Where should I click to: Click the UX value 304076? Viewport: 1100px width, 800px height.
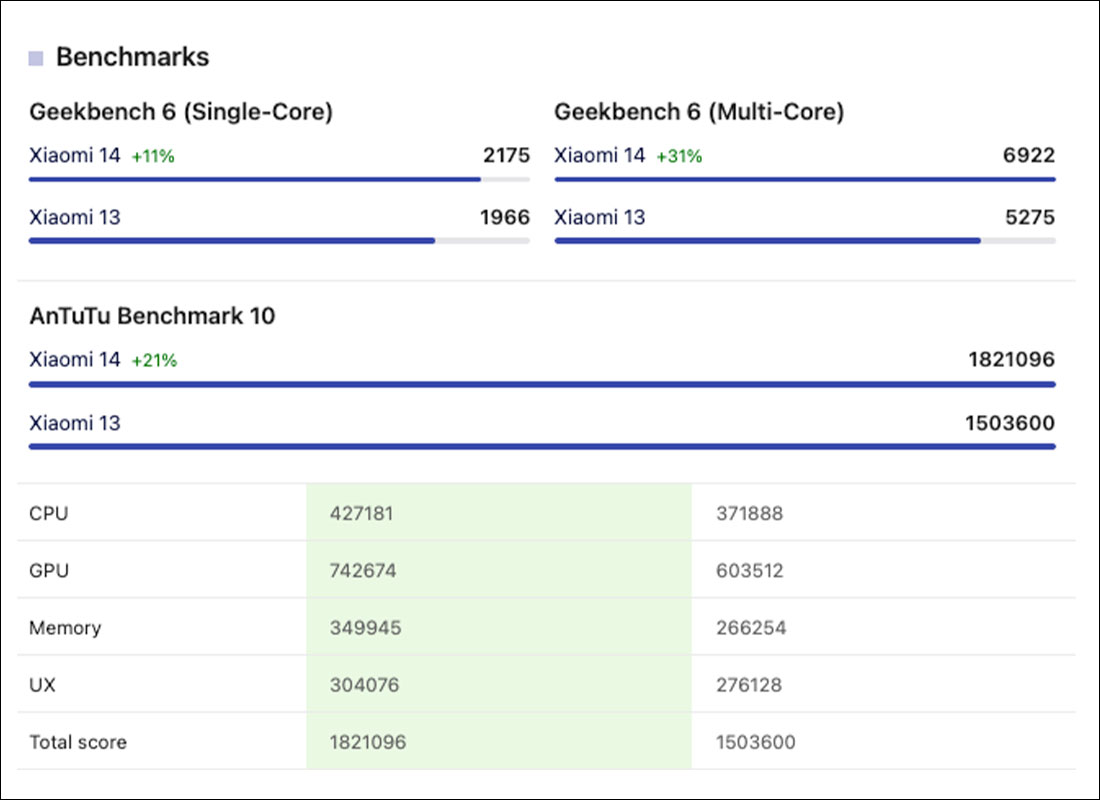(364, 685)
